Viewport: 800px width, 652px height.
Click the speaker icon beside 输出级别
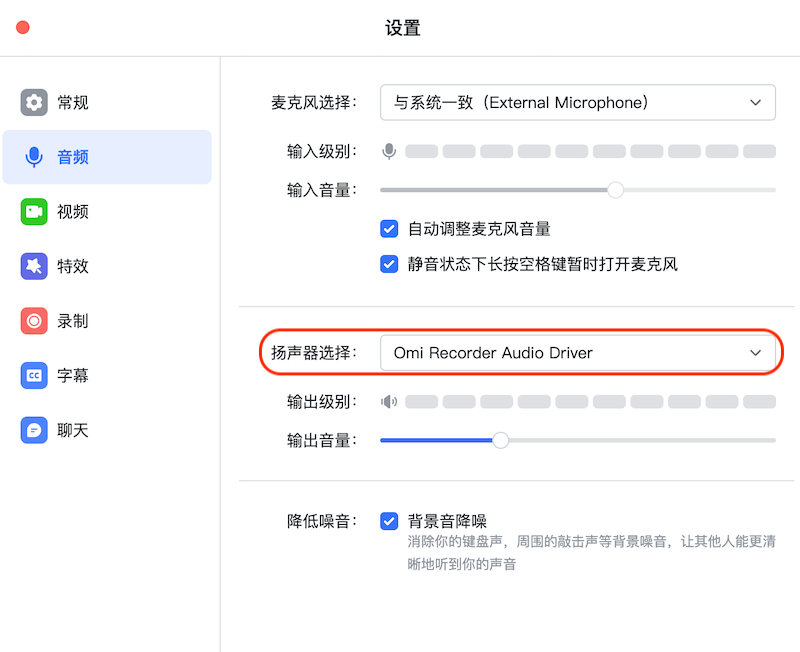tap(389, 401)
